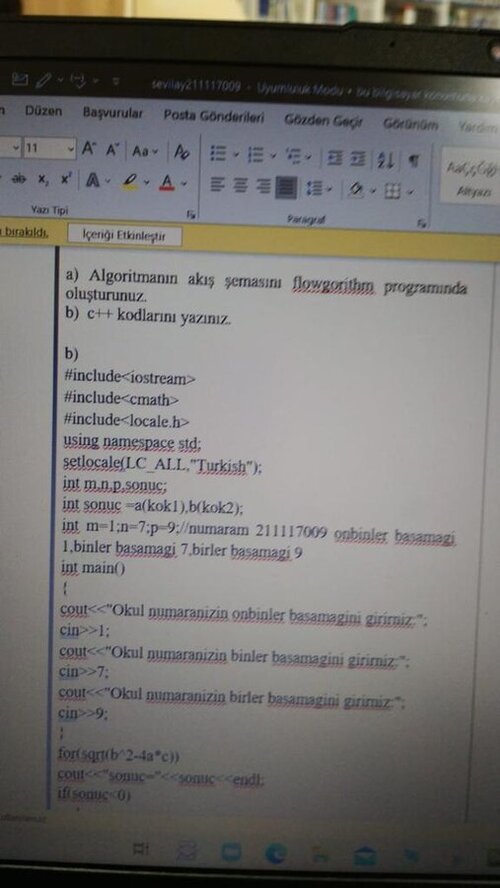Toggle justified alignment button

[285, 186]
